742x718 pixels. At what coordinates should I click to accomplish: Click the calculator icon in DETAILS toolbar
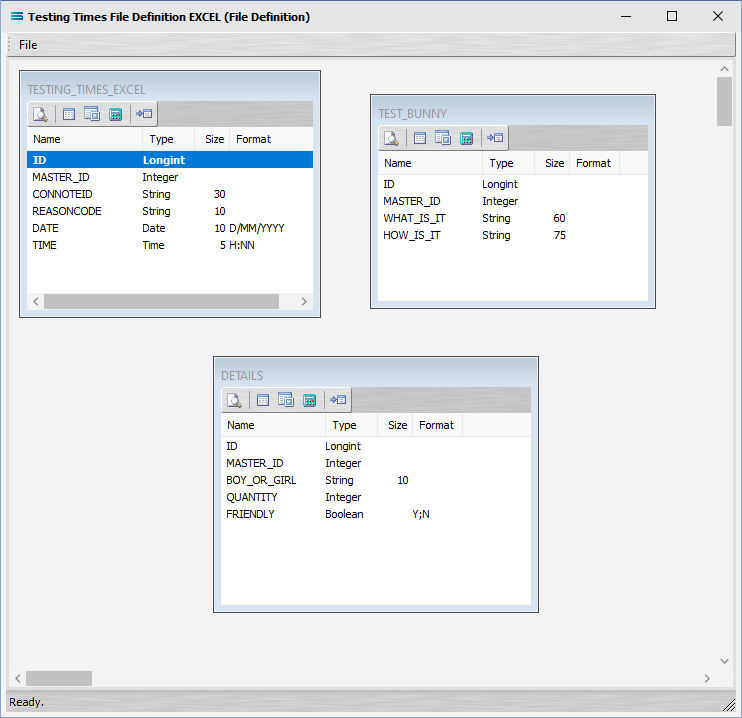309,400
